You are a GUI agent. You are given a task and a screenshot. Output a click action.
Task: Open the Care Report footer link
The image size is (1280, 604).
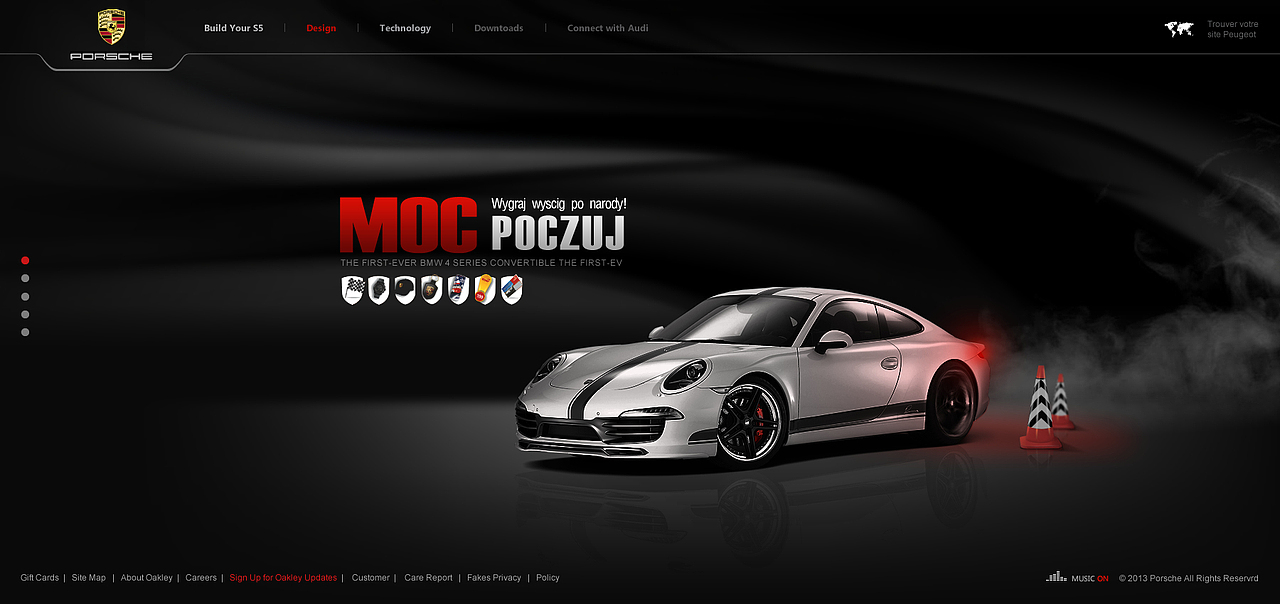(x=429, y=578)
